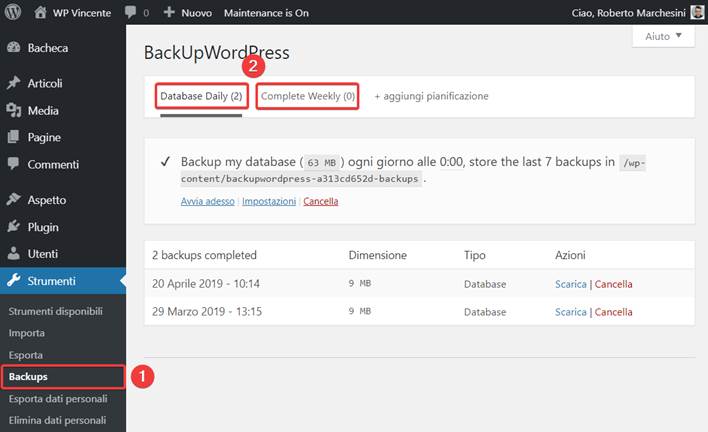Click the 9 MB size in the 20 Aprile row
Viewport: 708px width, 432px height.
pos(360,283)
